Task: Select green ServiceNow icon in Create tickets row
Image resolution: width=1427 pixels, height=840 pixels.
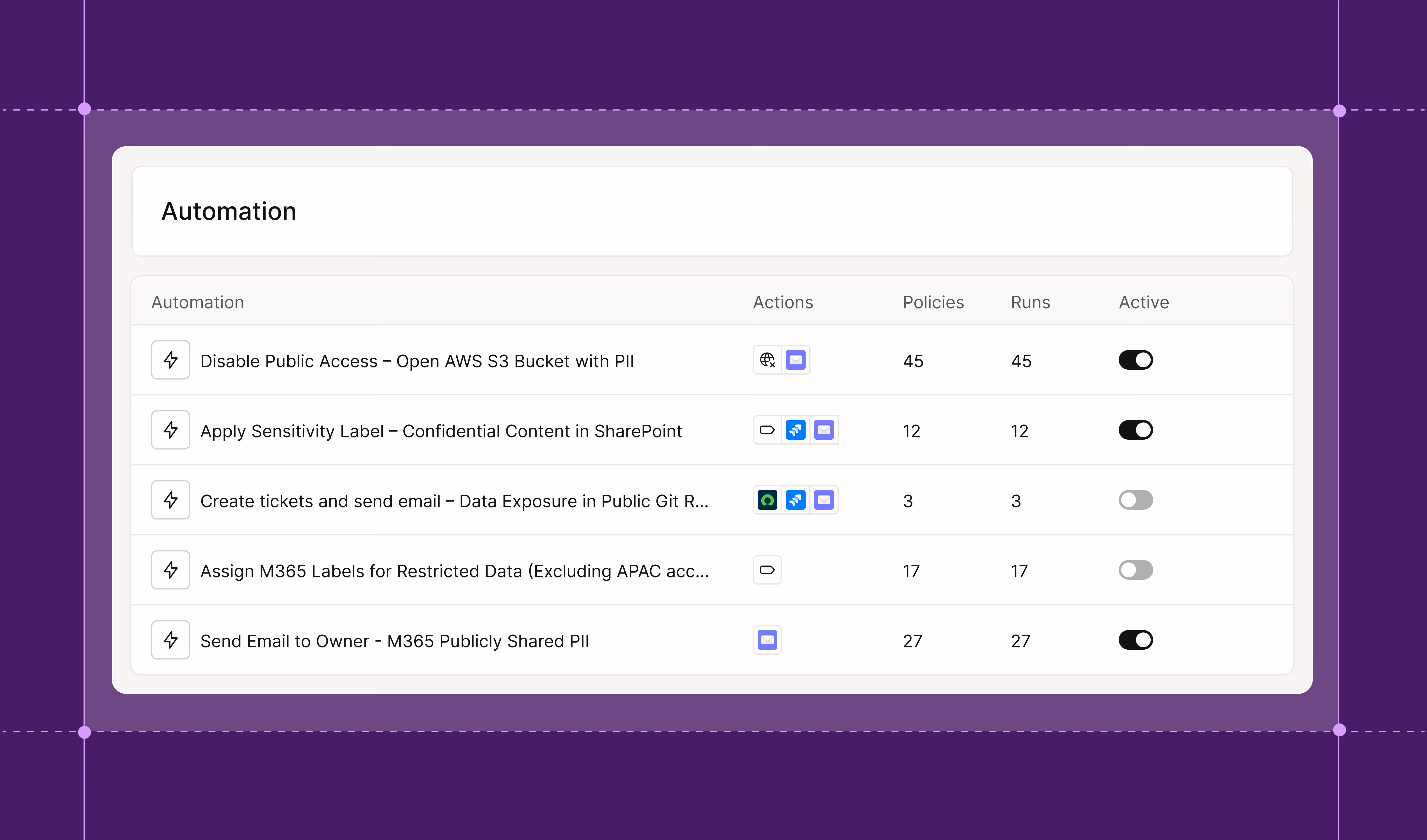Action: 767,500
